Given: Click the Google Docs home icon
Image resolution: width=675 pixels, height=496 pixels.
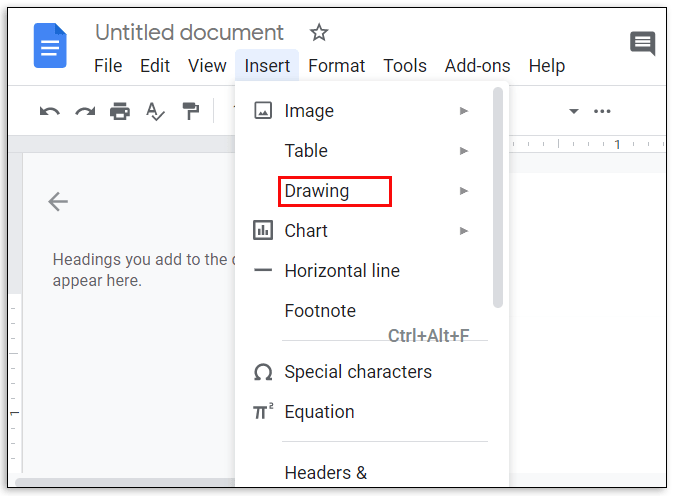Looking at the screenshot, I should pos(50,47).
